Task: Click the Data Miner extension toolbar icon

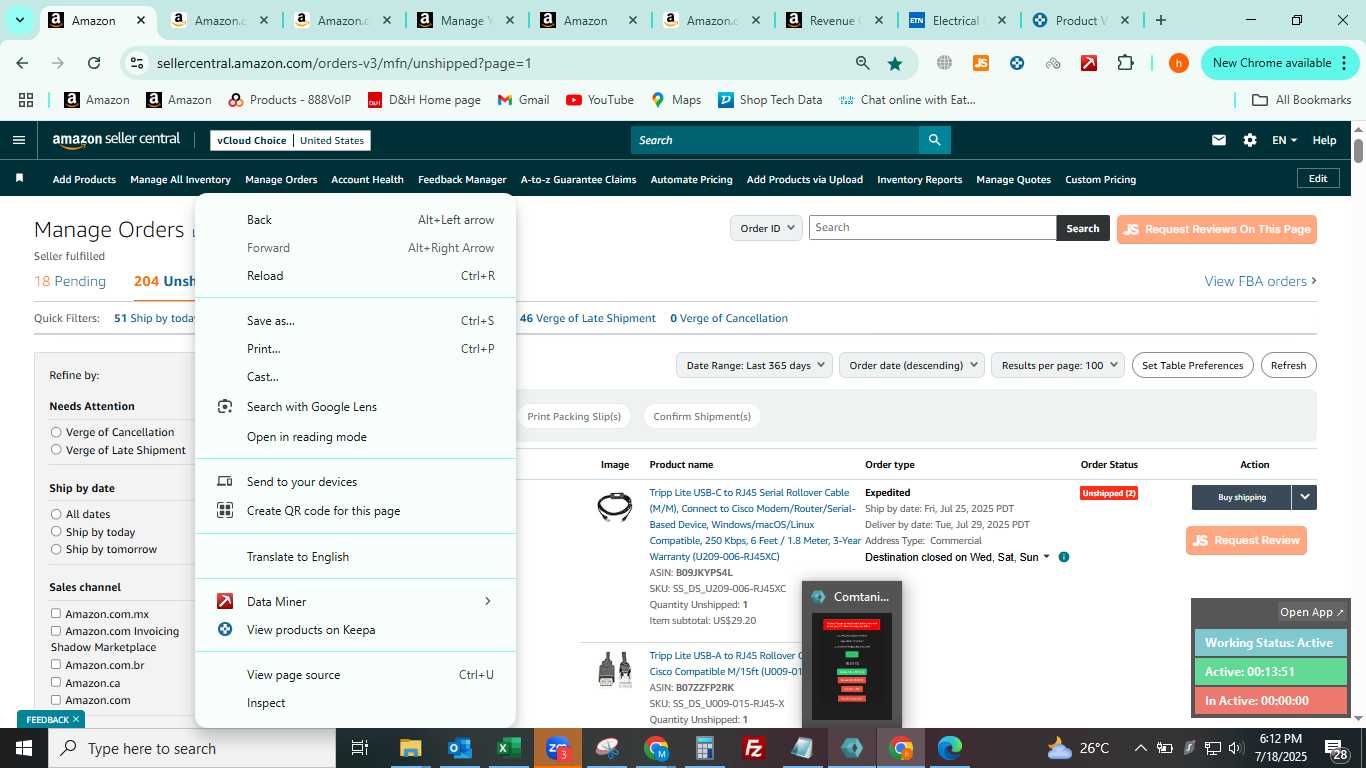Action: coord(1089,63)
